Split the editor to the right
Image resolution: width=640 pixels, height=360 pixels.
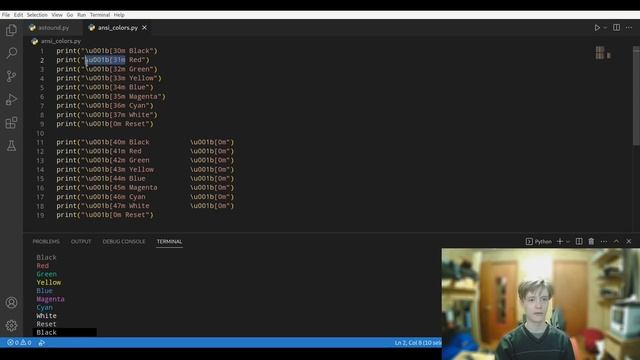click(616, 28)
